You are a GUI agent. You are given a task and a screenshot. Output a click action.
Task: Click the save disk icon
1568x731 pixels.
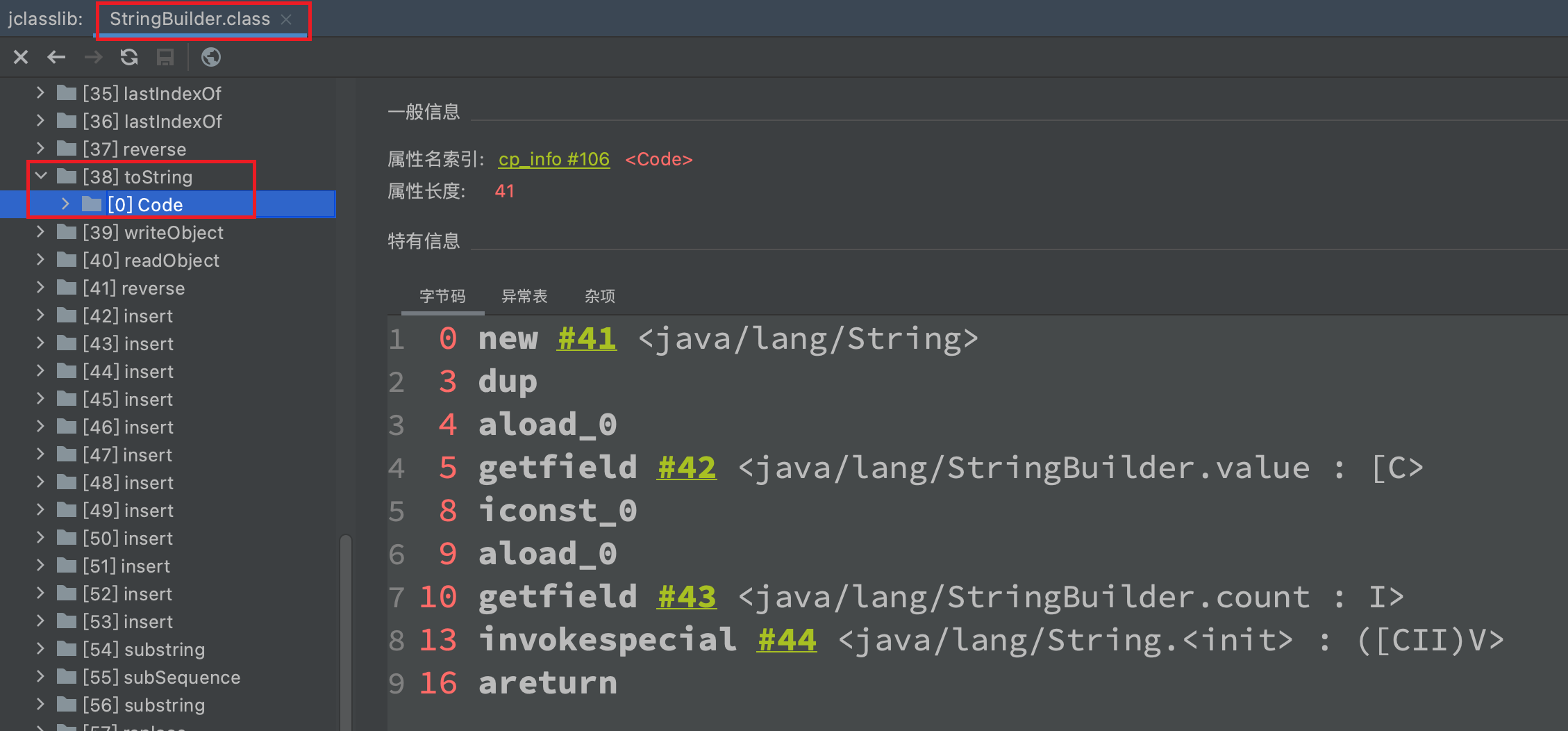(x=165, y=57)
